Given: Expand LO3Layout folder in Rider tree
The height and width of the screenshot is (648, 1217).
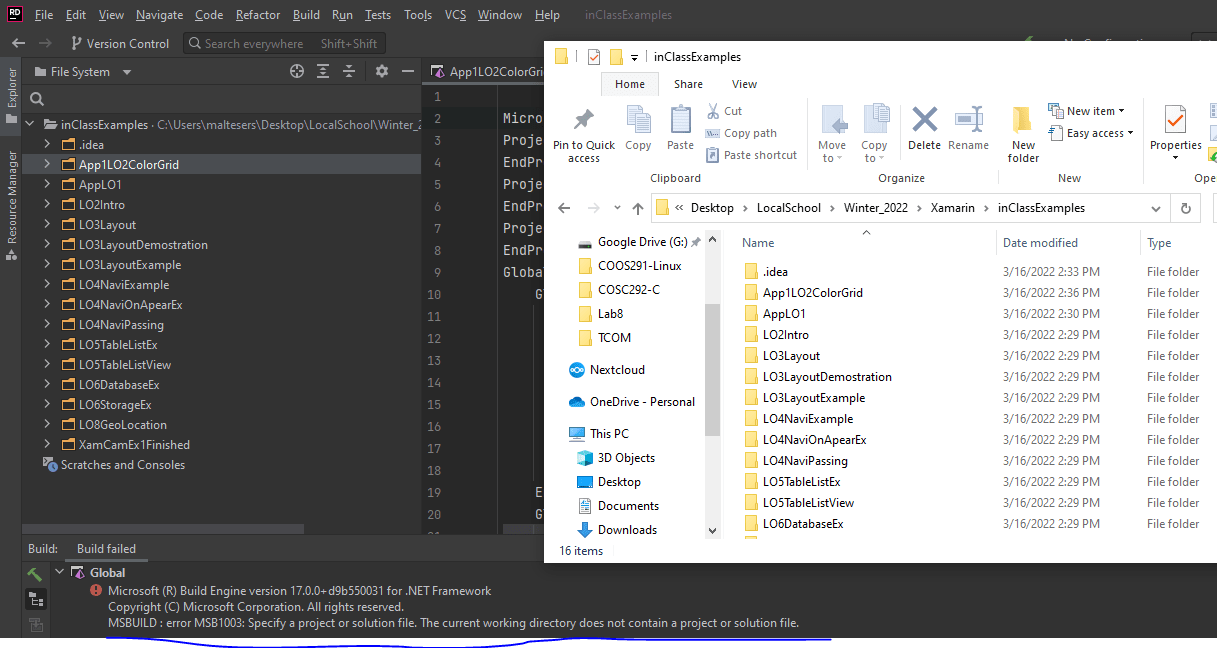Looking at the screenshot, I should point(47,225).
